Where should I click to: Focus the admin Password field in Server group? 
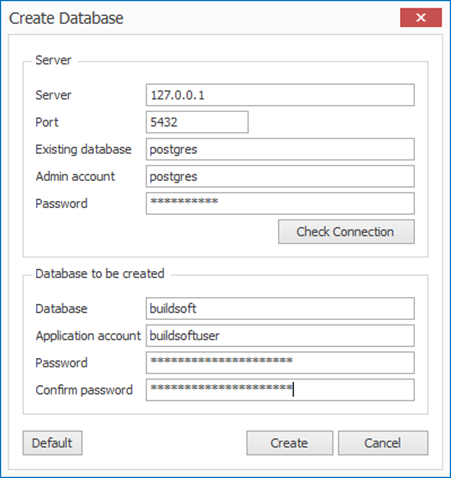280,203
